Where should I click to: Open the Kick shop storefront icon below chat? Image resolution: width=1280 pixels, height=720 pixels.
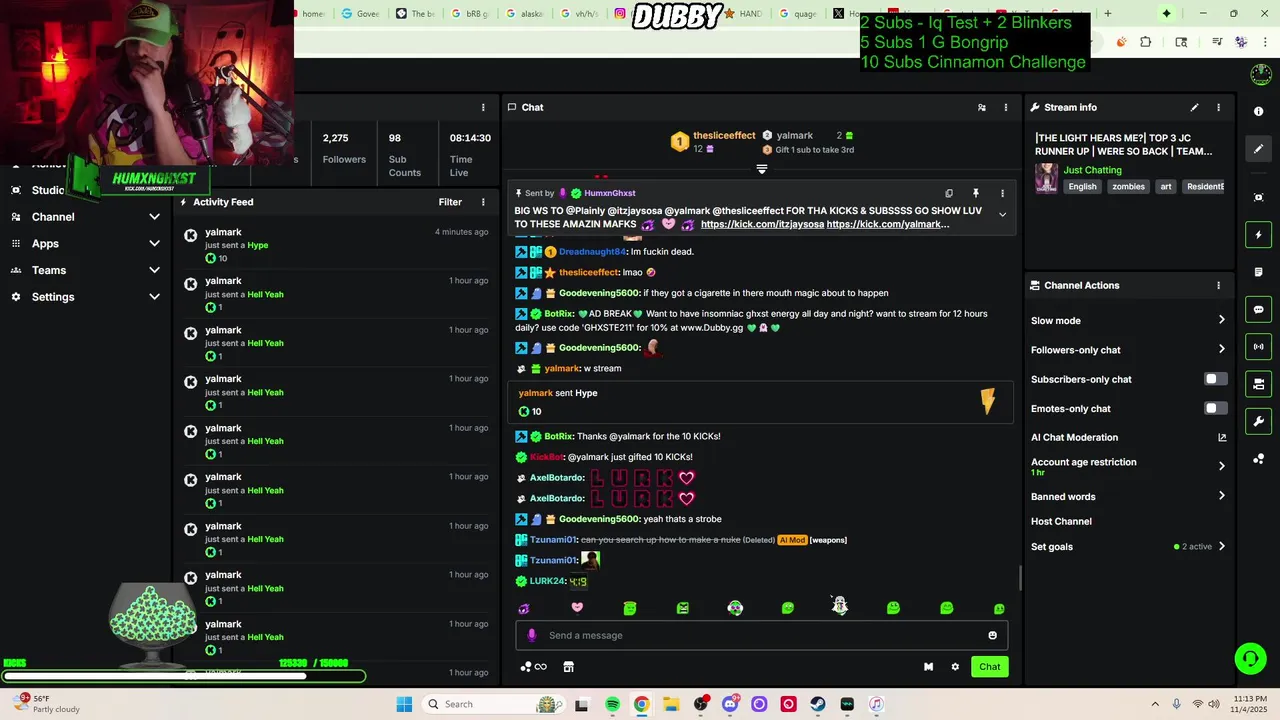(x=568, y=667)
